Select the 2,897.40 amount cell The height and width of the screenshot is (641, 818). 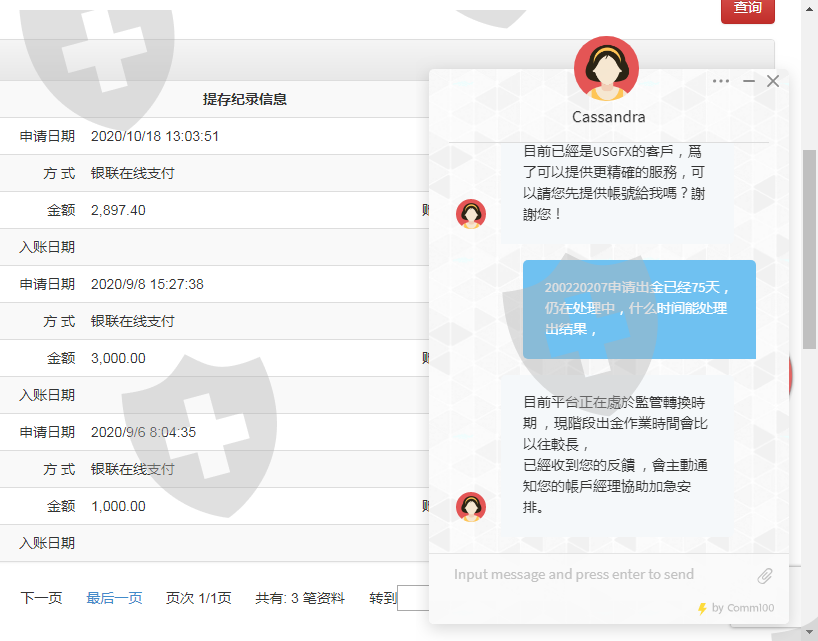coord(118,210)
